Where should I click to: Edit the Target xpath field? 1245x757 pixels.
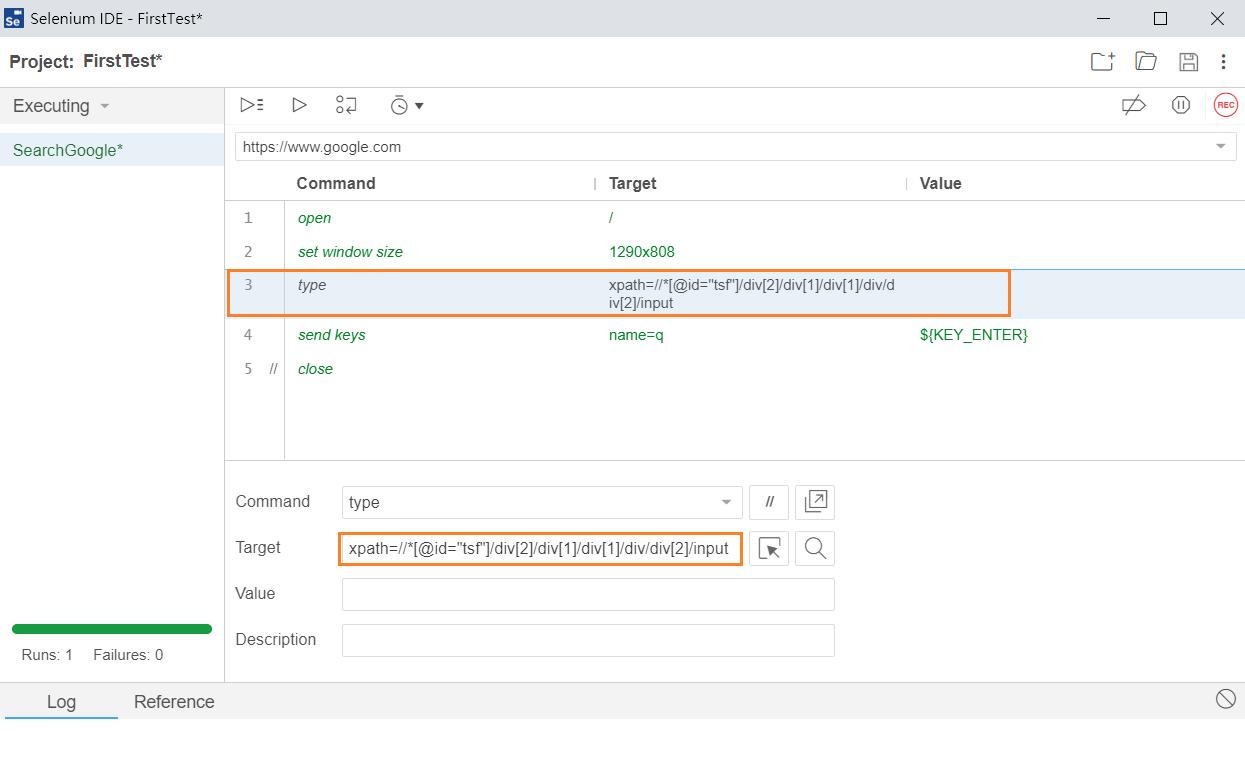point(541,548)
